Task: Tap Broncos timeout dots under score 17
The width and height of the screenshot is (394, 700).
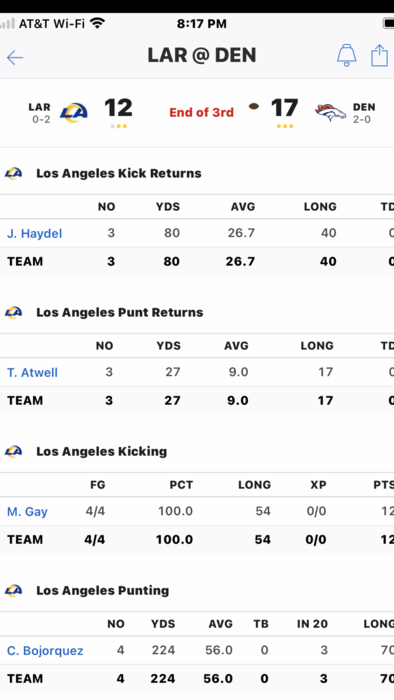Action: (285, 126)
